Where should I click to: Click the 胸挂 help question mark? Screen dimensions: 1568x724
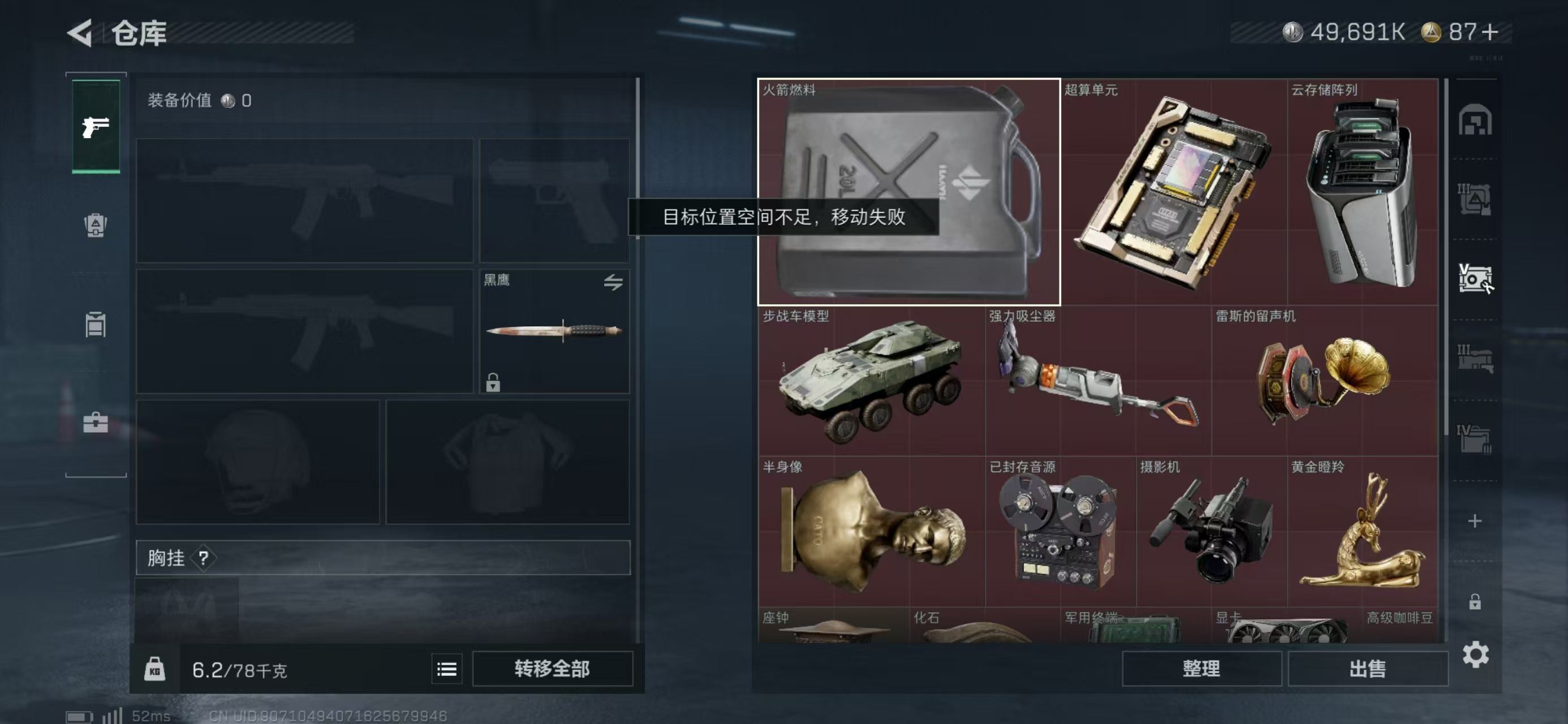pos(203,558)
